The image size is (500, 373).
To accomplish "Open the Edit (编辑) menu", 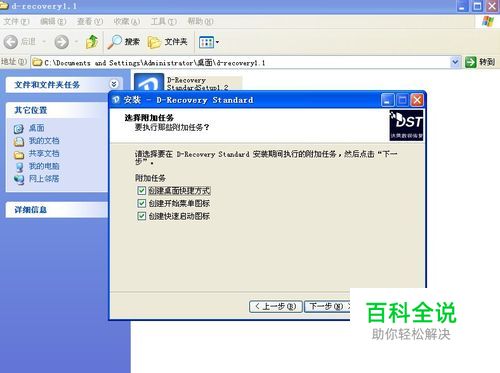I will coord(53,22).
